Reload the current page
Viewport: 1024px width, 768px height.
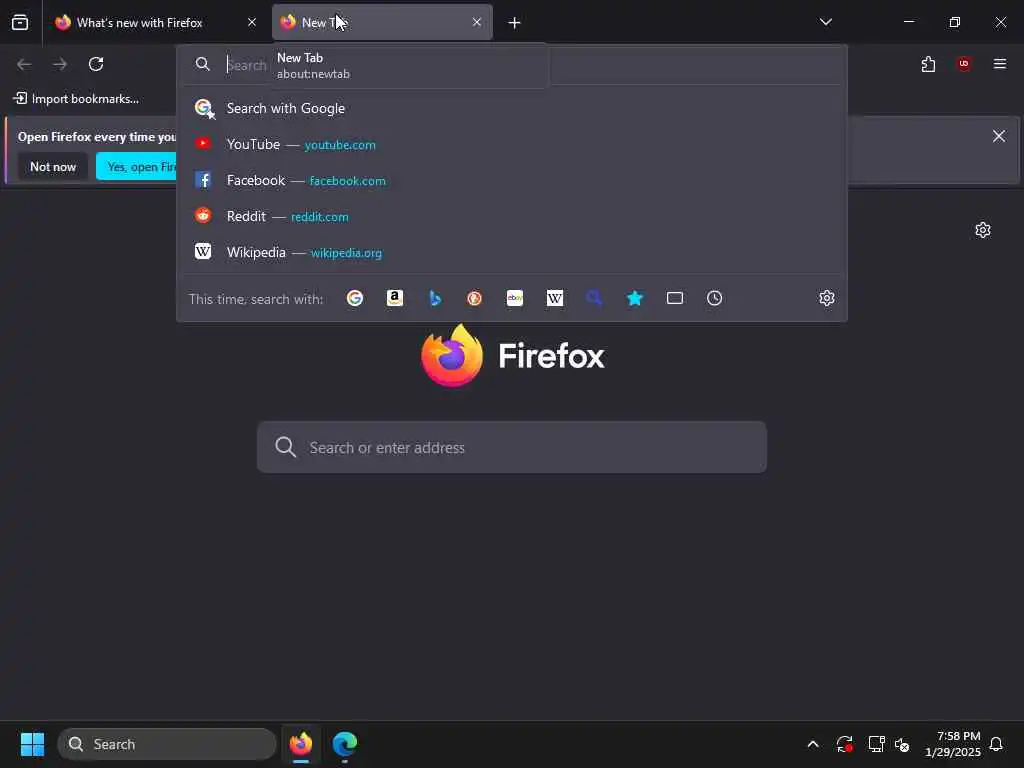click(96, 64)
